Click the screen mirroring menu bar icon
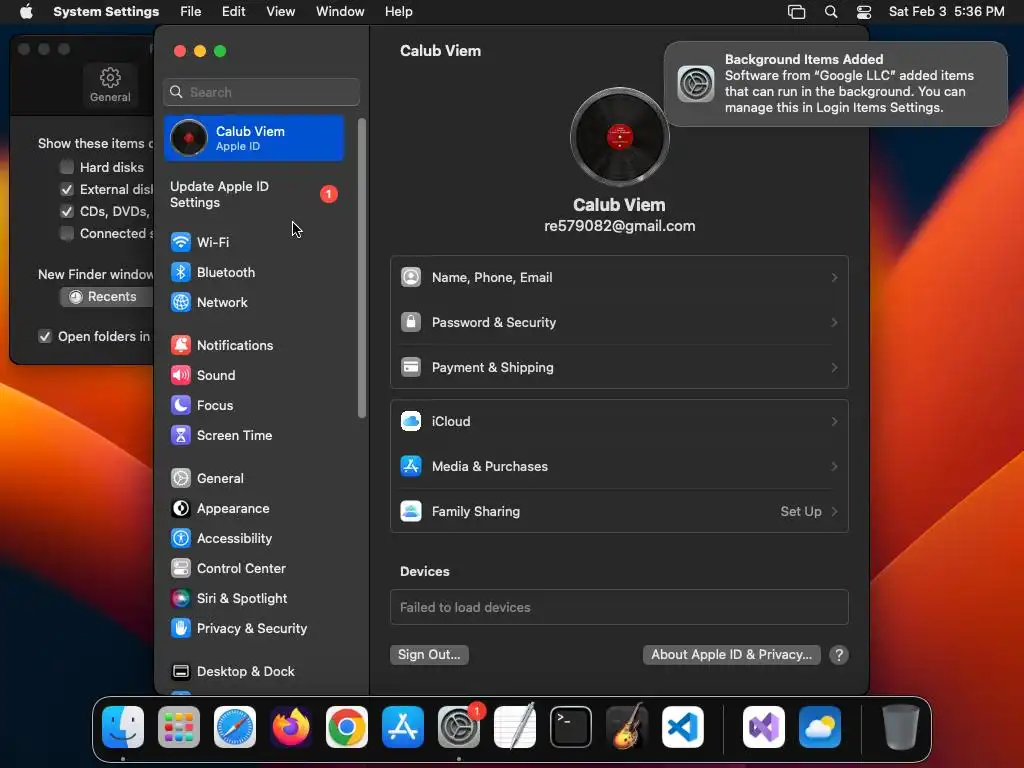Image resolution: width=1024 pixels, height=768 pixels. click(797, 12)
